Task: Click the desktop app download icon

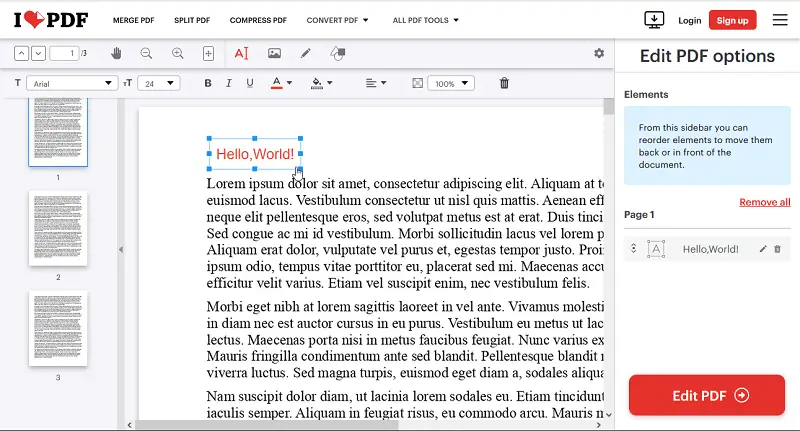Action: click(654, 20)
